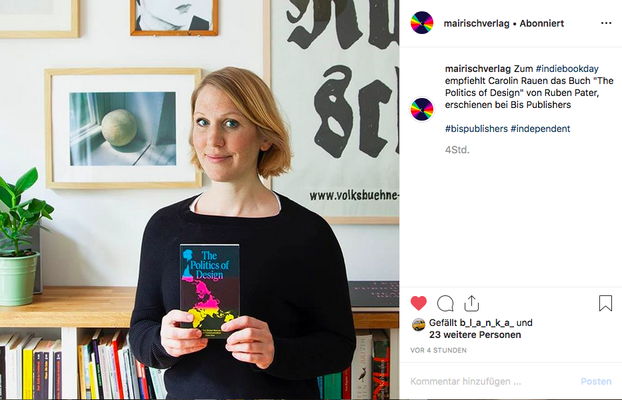
Task: Open the #independent hashtag
Action: click(x=540, y=129)
